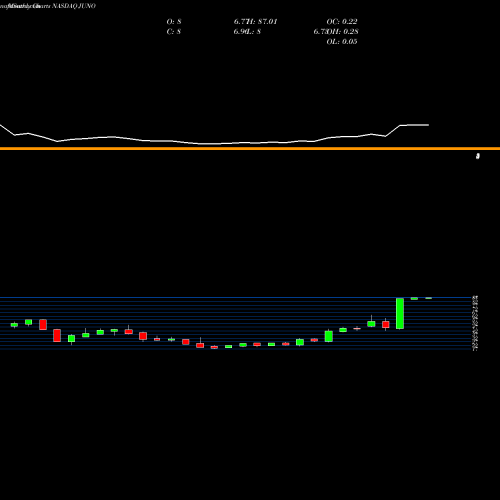Click the 'OL: 0.05' reading
500x500 pixels.
coord(342,42)
